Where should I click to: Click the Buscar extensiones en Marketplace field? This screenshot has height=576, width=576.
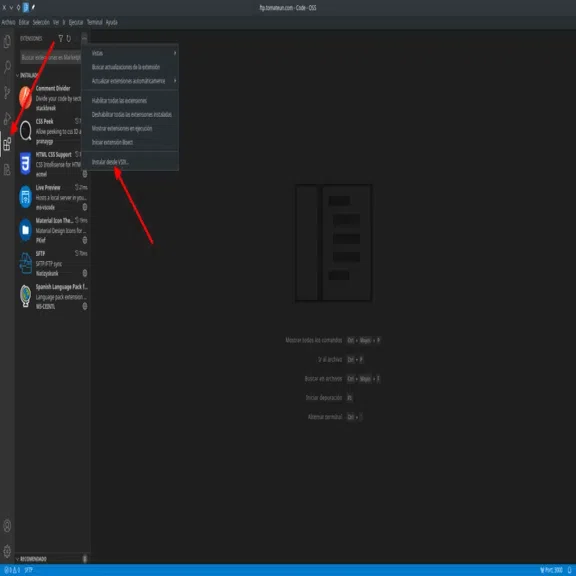pyautogui.click(x=50, y=57)
